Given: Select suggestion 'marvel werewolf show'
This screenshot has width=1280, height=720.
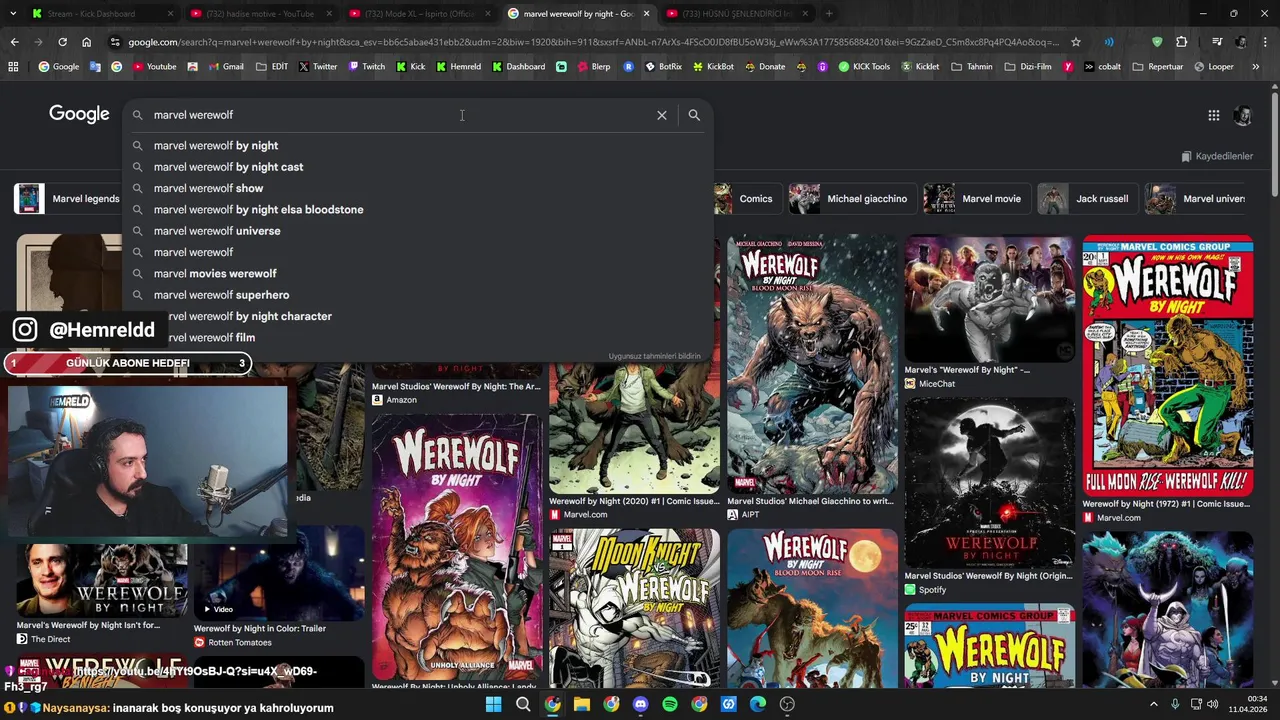Looking at the screenshot, I should (418, 188).
